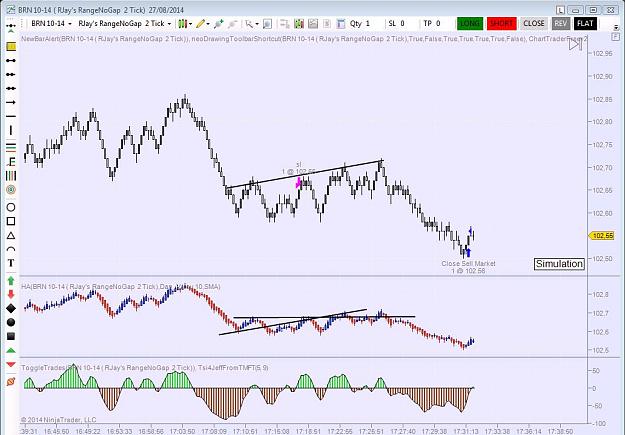This screenshot has height=435, width=625.
Task: Select the Fibonacci circle tool
Action: (11, 190)
